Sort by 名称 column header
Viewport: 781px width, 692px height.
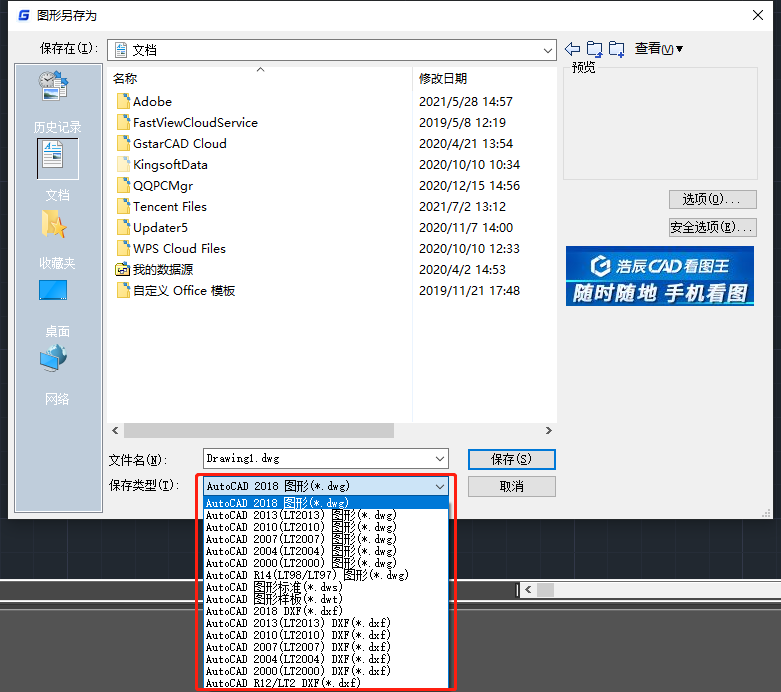(125, 78)
